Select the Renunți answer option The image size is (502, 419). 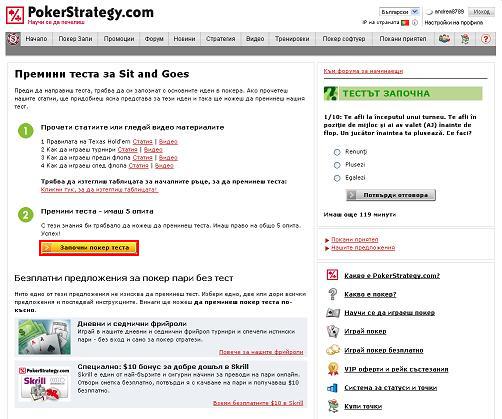(337, 152)
